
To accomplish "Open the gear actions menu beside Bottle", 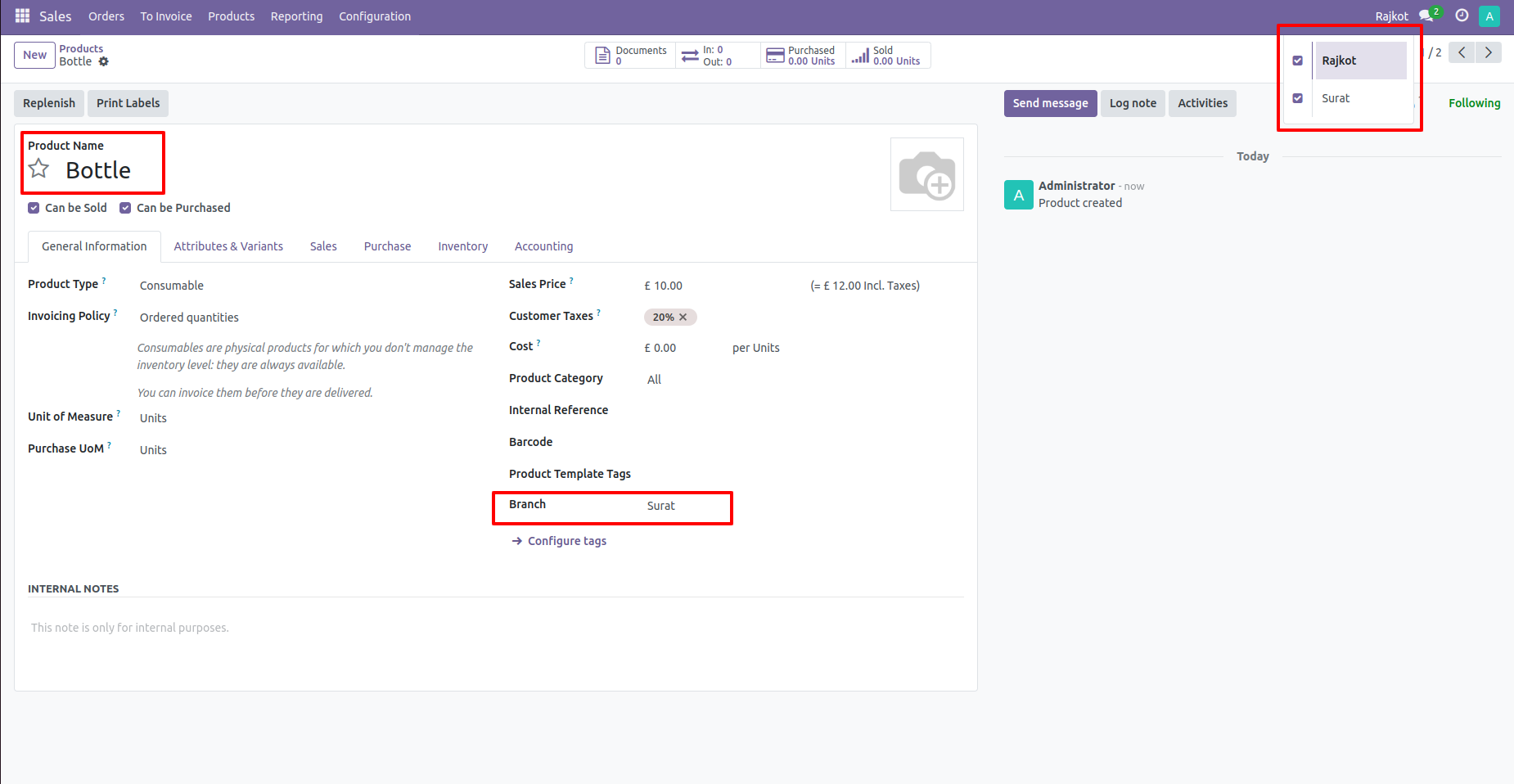I will click(x=104, y=62).
